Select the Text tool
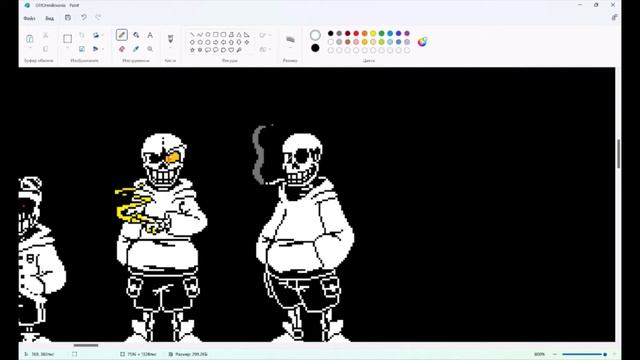This screenshot has width=640, height=360. [150, 36]
